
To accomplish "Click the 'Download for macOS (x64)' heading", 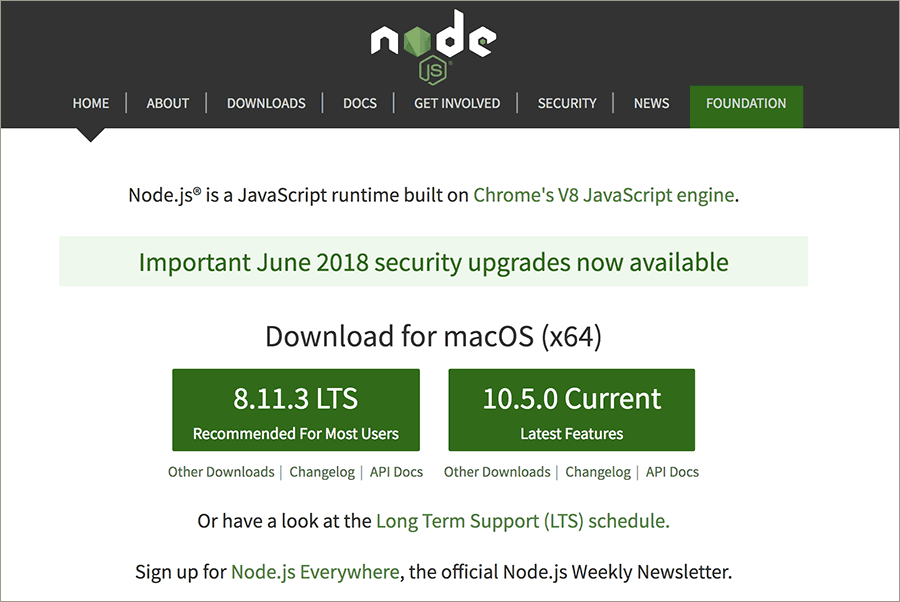I will (433, 336).
